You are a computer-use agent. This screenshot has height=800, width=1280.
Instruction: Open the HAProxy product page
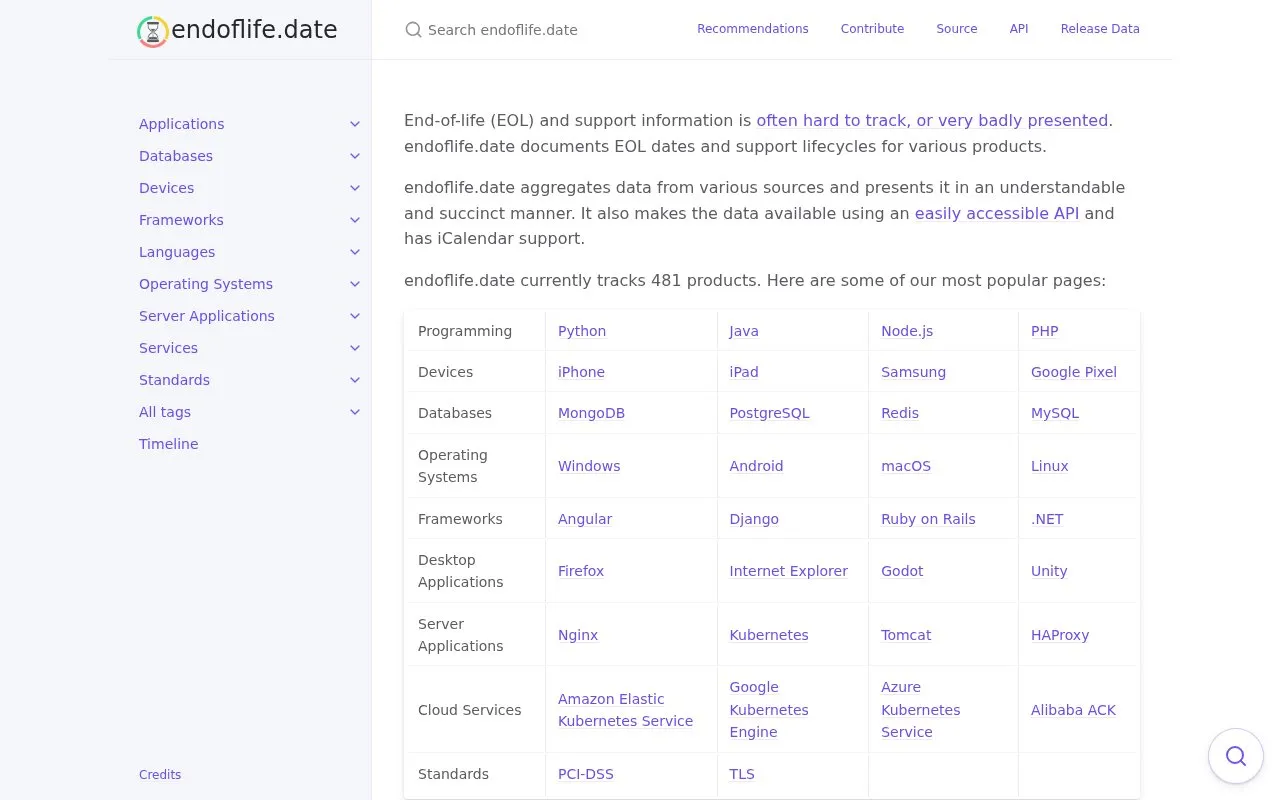click(x=1060, y=635)
